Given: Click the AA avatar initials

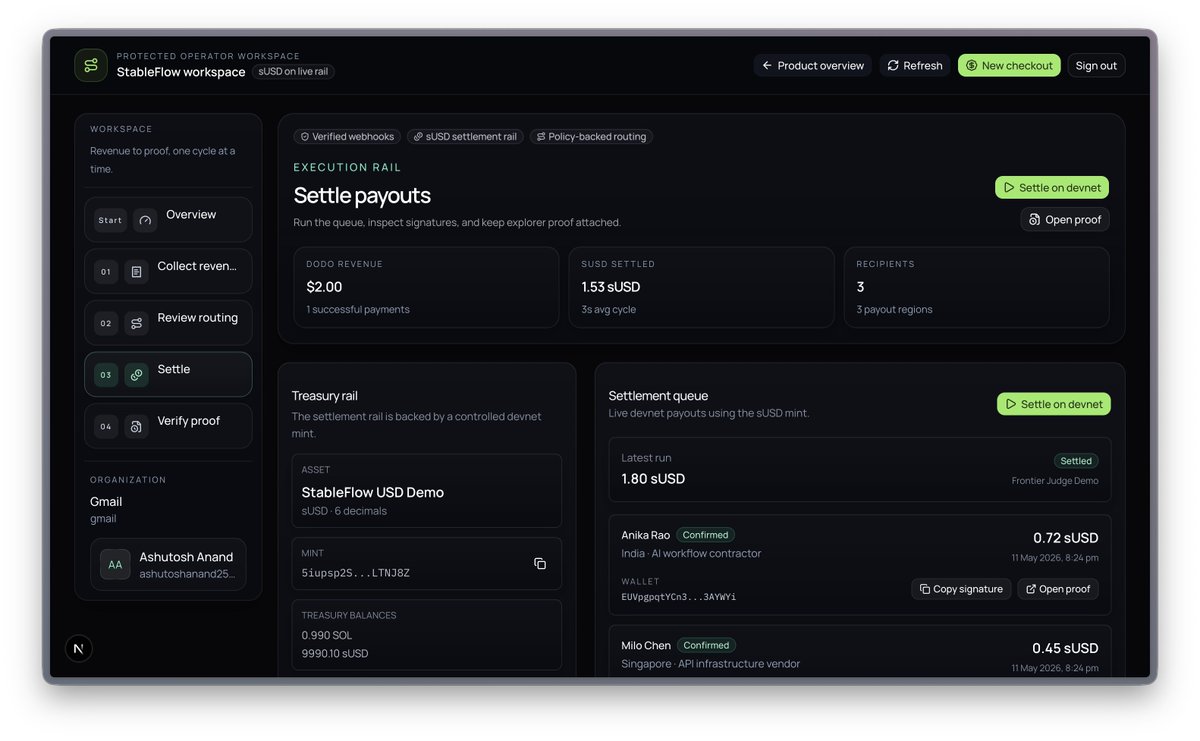Looking at the screenshot, I should point(115,565).
